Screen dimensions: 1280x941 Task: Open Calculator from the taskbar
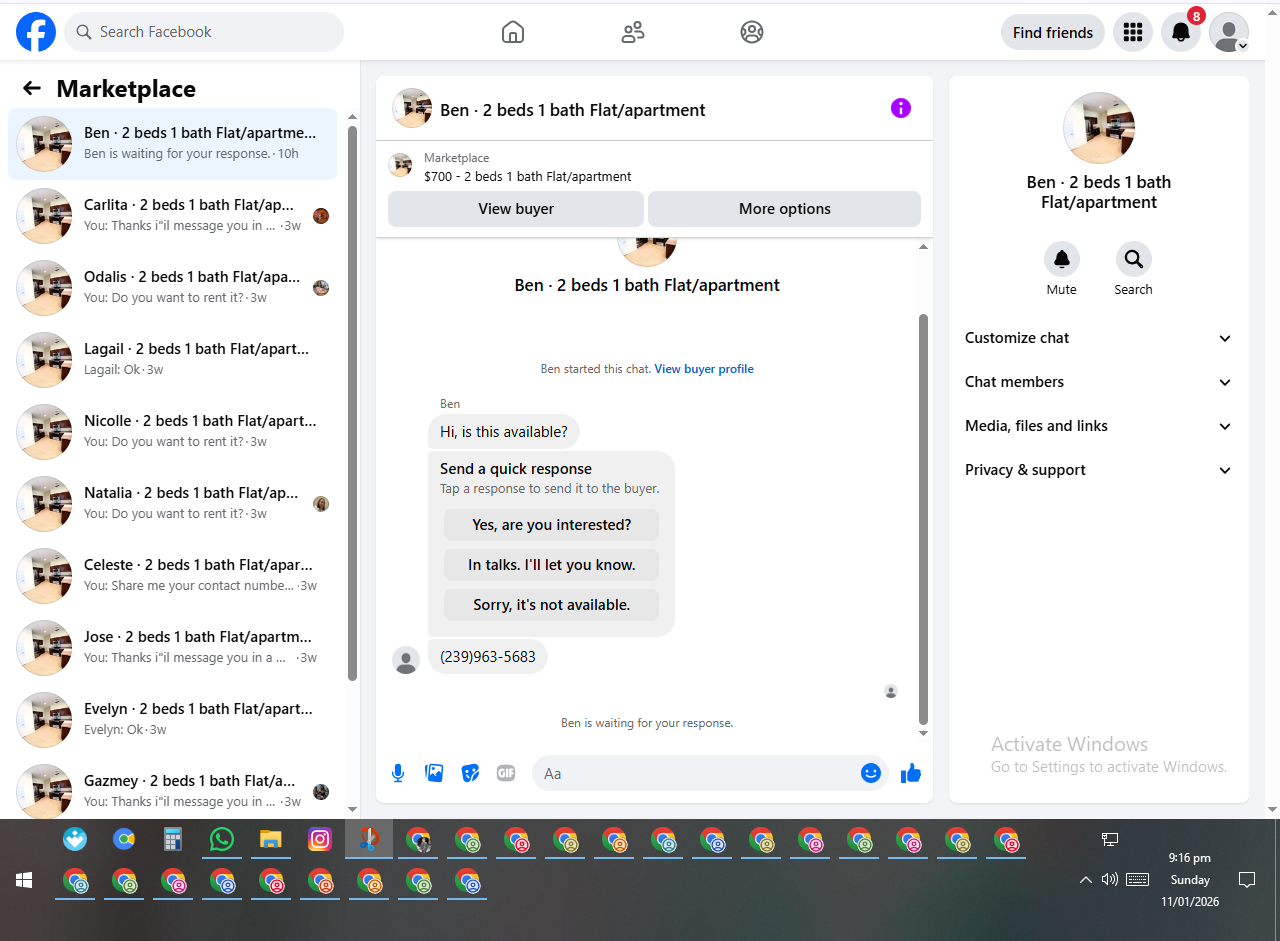(x=173, y=840)
